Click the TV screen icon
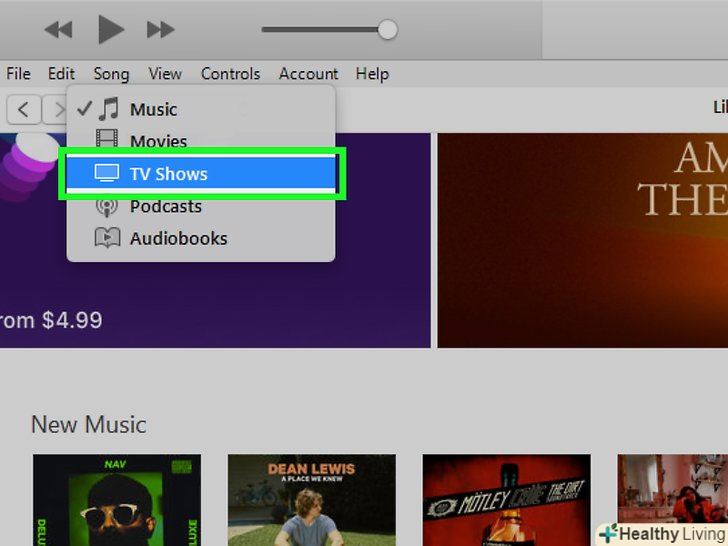The width and height of the screenshot is (728, 546). coord(107,173)
